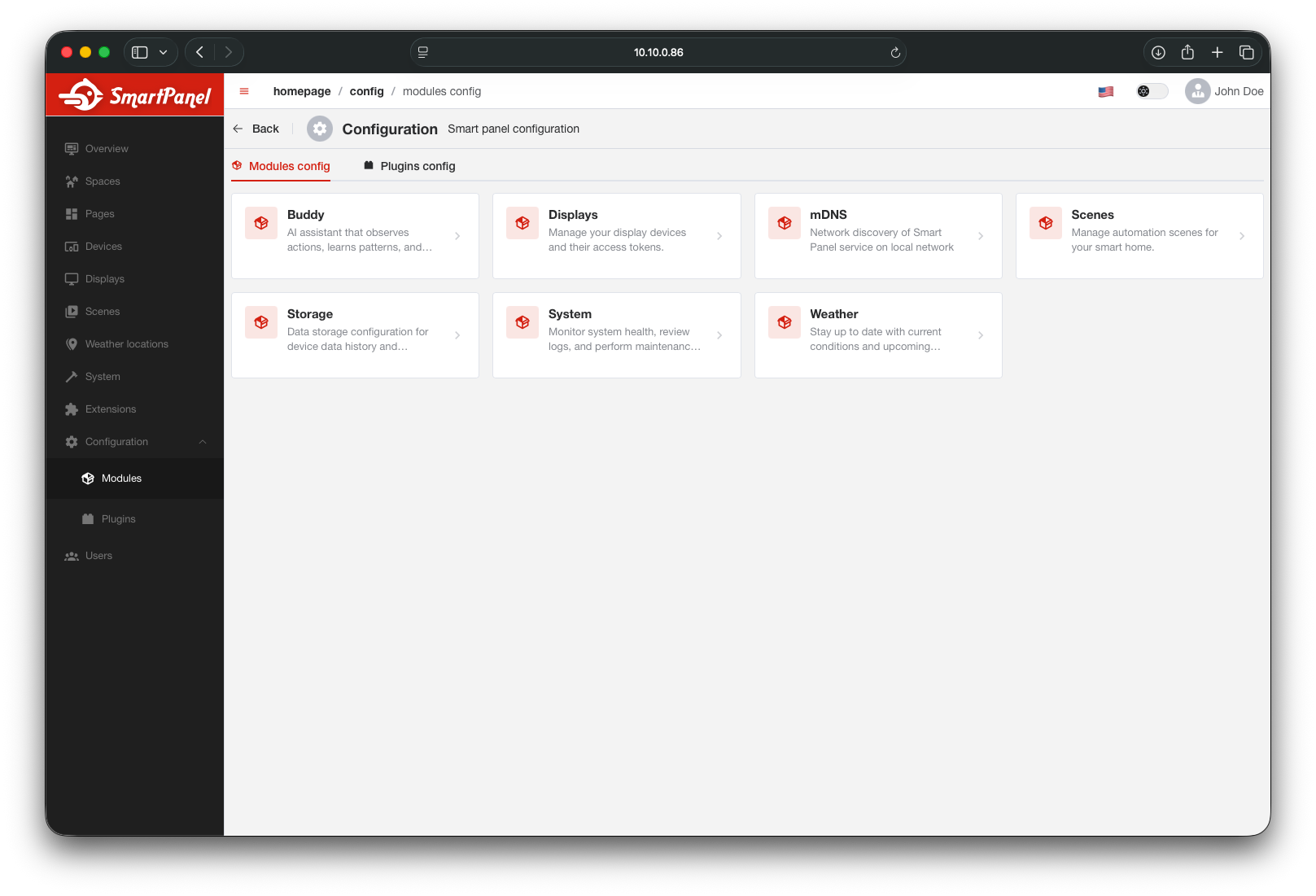Select the Displays sidebar icon
Screen dimensions: 1316x896
tap(71, 278)
